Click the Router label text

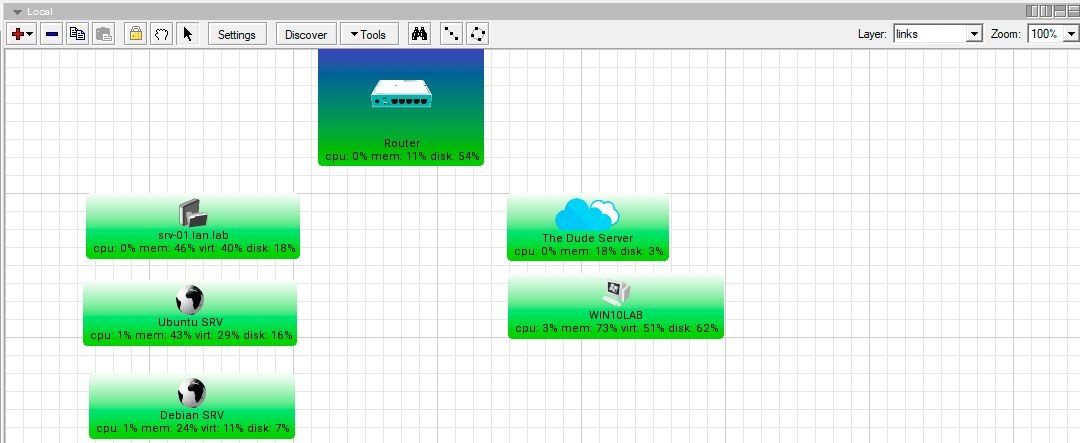click(402, 143)
